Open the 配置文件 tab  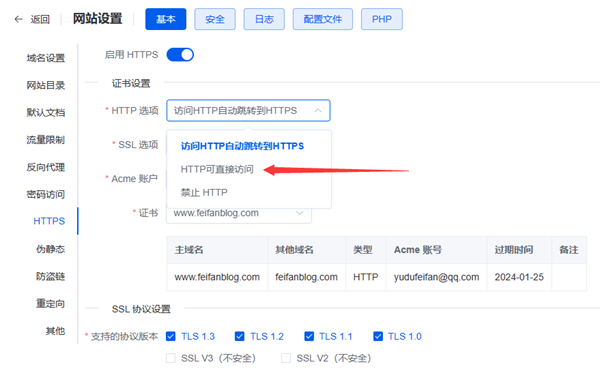tap(323, 19)
